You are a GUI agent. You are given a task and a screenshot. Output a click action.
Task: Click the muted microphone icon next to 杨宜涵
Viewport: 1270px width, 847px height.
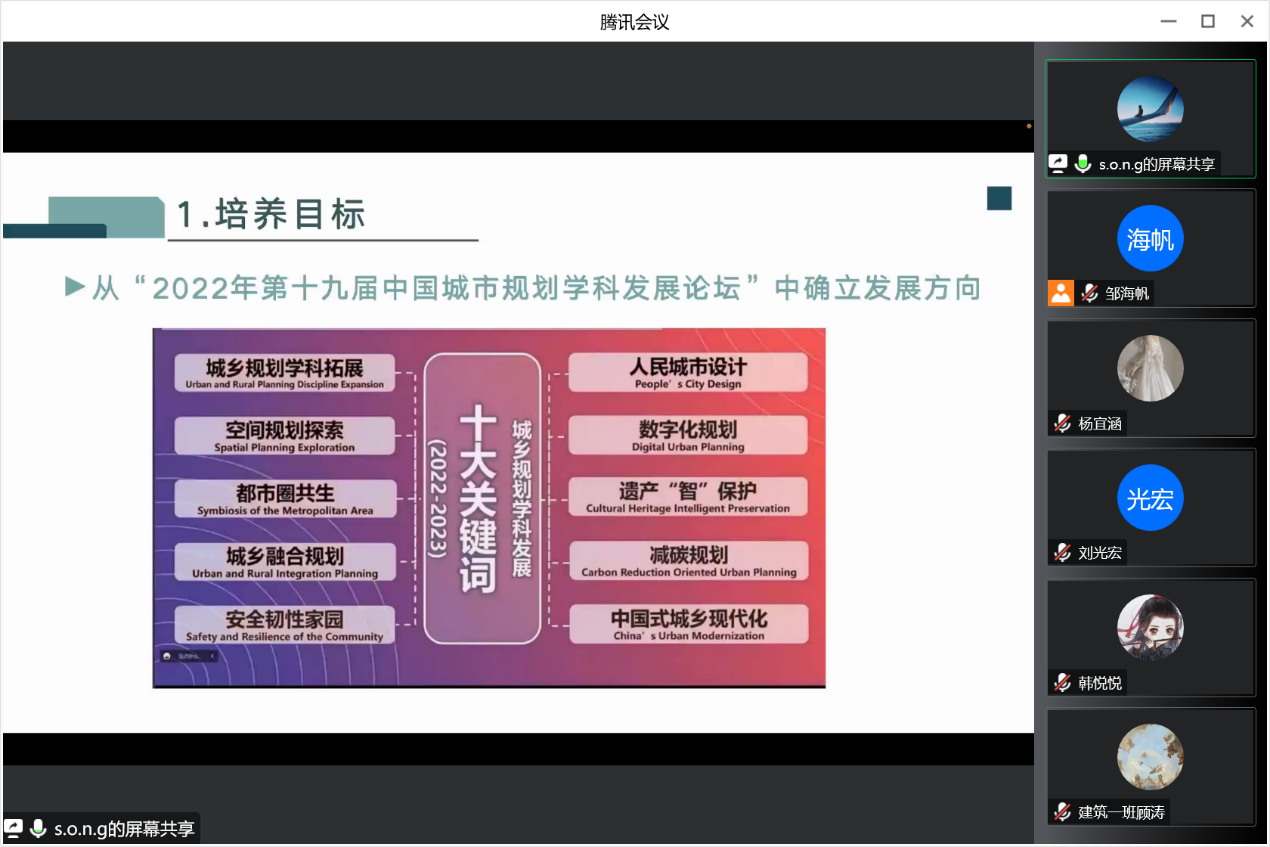point(1062,423)
